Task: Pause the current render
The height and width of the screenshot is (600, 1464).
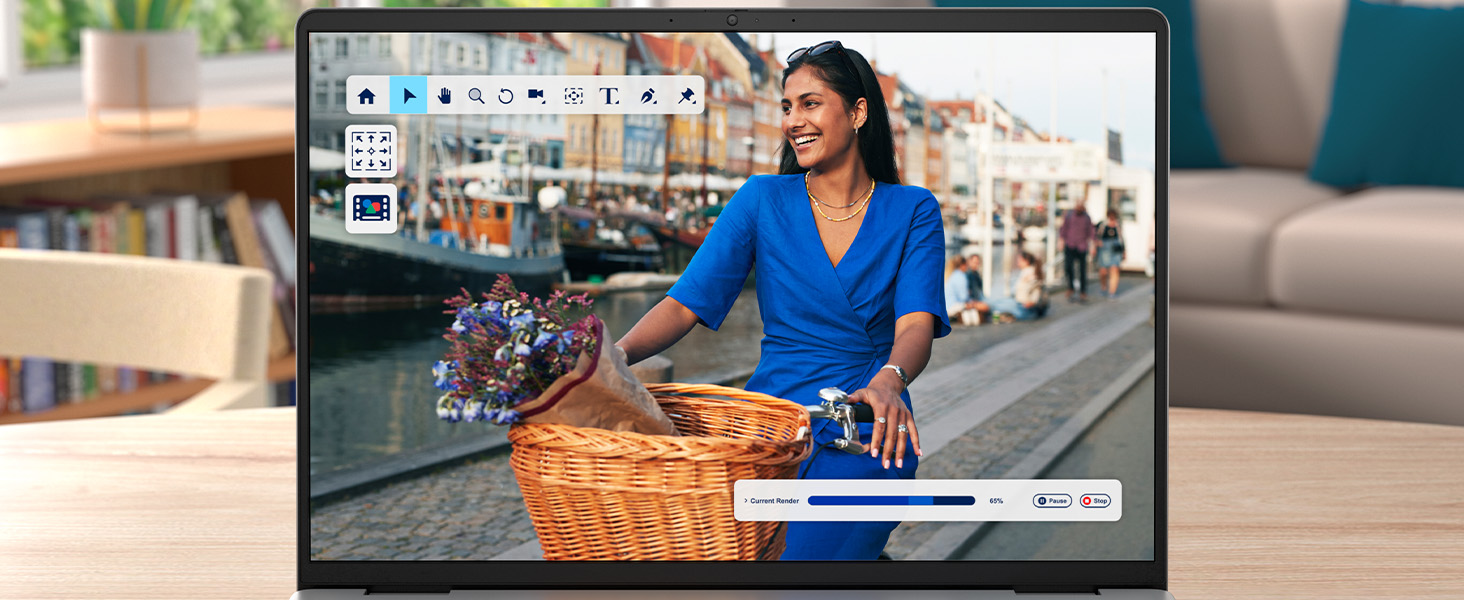Action: pos(1052,501)
